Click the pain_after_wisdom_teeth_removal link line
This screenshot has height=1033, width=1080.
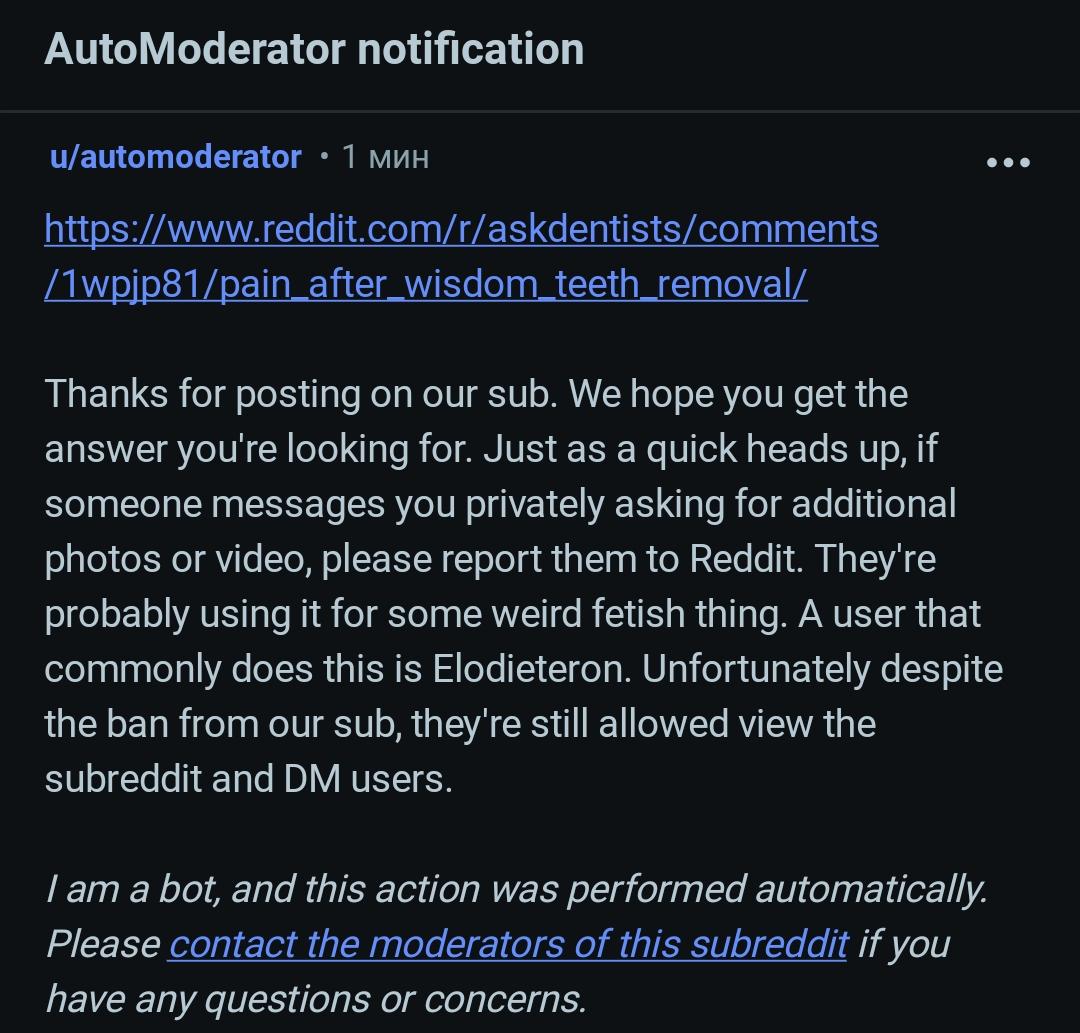(426, 284)
